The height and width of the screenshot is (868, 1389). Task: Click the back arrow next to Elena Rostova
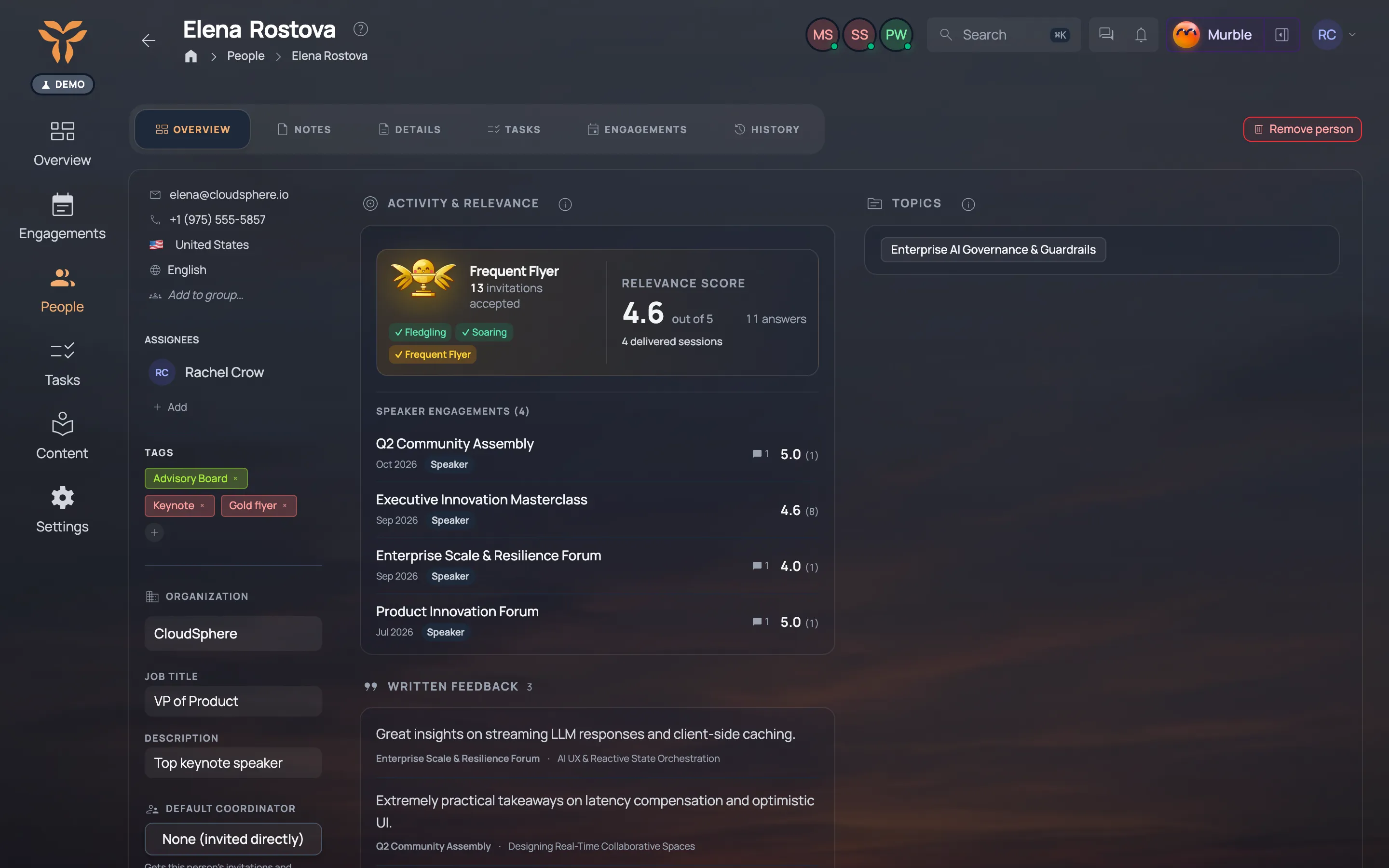[x=149, y=40]
